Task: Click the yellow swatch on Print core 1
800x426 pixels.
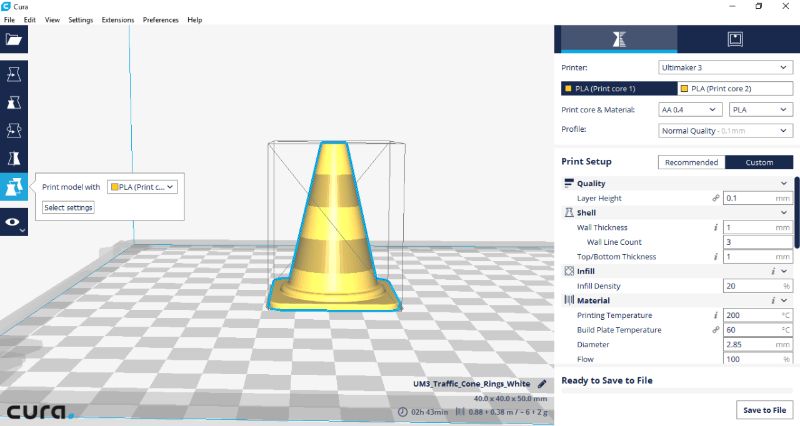Action: click(568, 88)
